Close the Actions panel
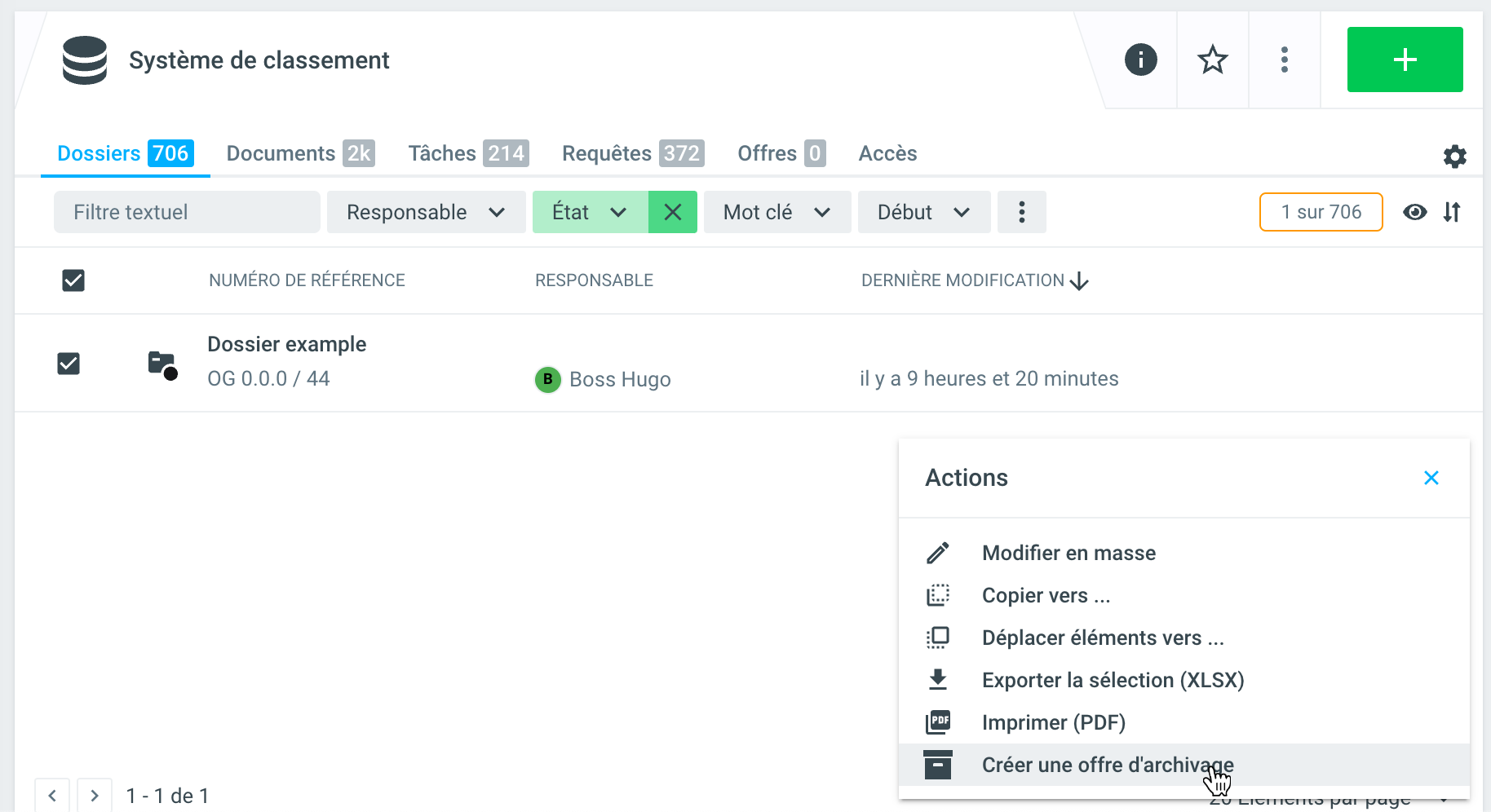This screenshot has height=812, width=1491. 1431,478
